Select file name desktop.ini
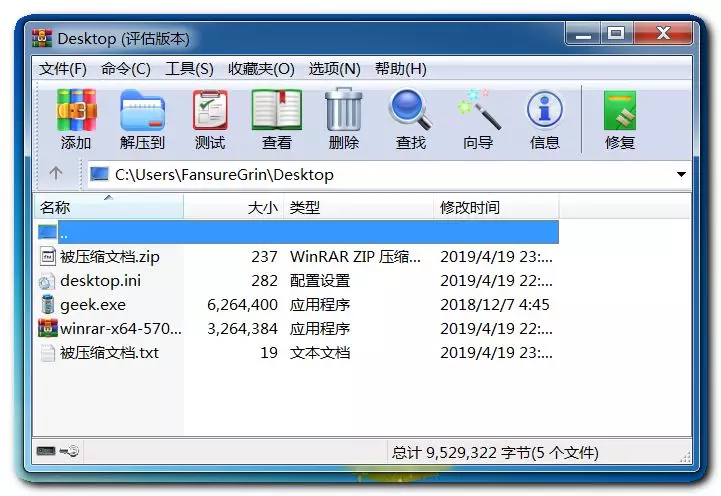 click(101, 280)
